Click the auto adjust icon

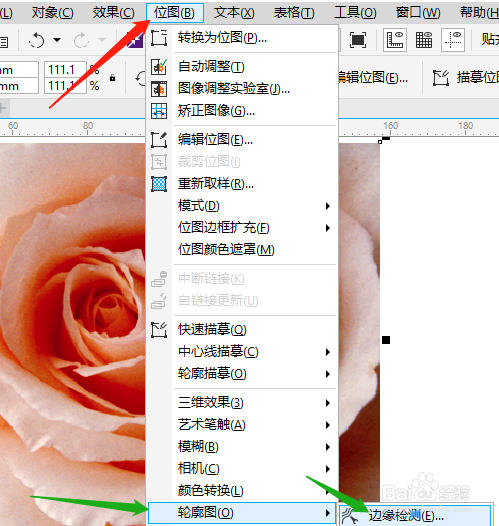[x=159, y=66]
